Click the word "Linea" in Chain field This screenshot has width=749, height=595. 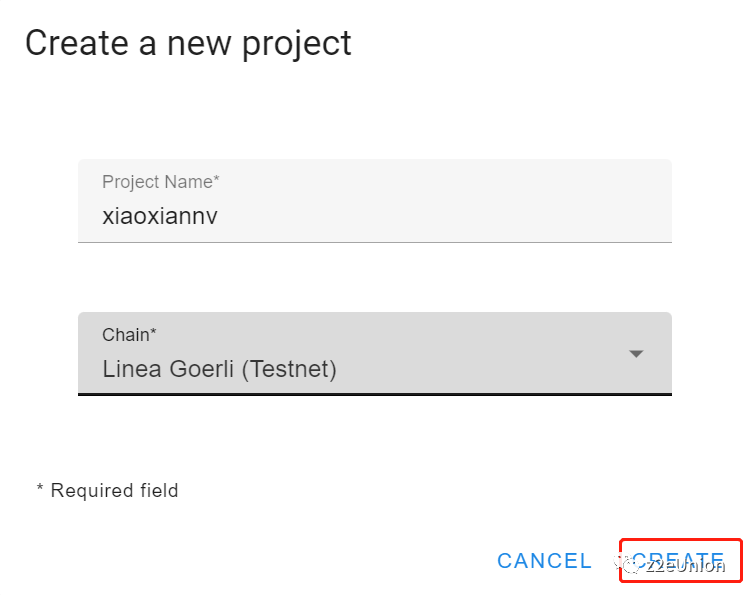pyautogui.click(x=130, y=369)
